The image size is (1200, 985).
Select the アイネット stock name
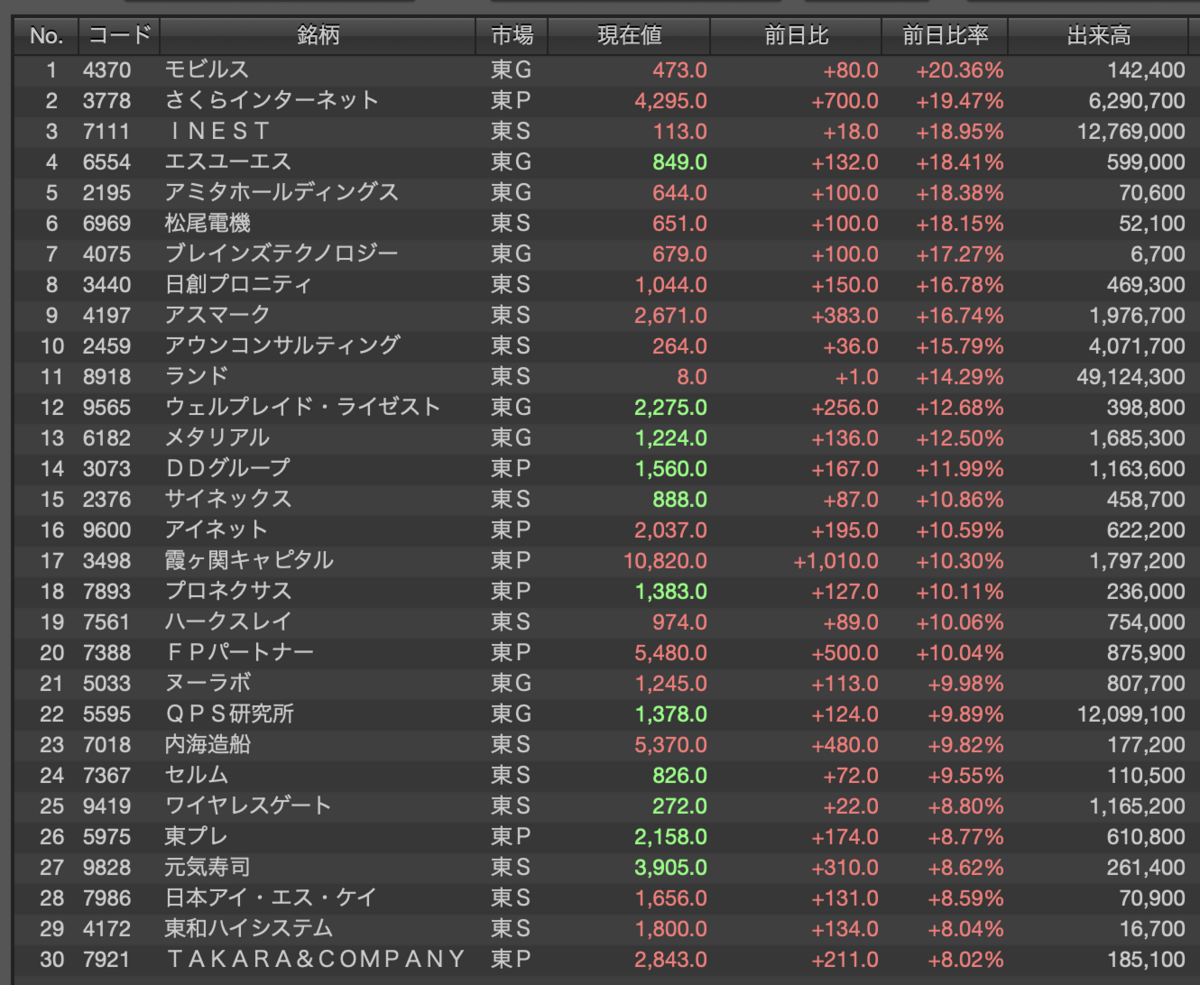[x=217, y=529]
